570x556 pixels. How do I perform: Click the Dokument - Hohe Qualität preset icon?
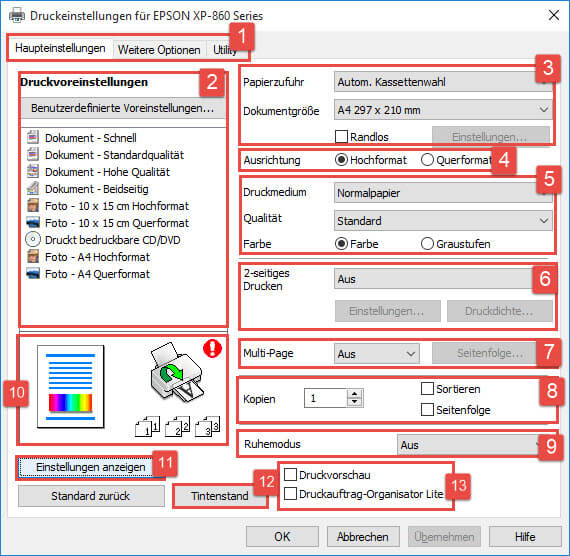[x=33, y=172]
